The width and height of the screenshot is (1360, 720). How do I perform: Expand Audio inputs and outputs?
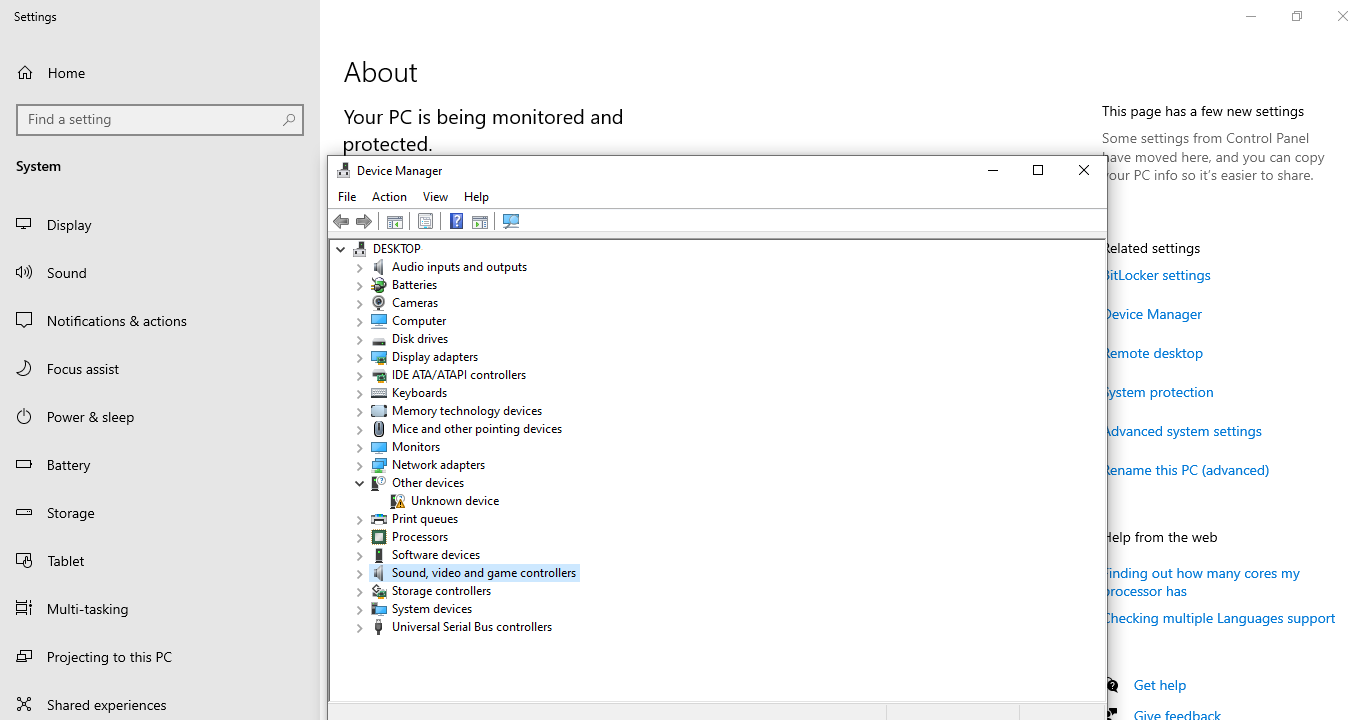point(360,267)
